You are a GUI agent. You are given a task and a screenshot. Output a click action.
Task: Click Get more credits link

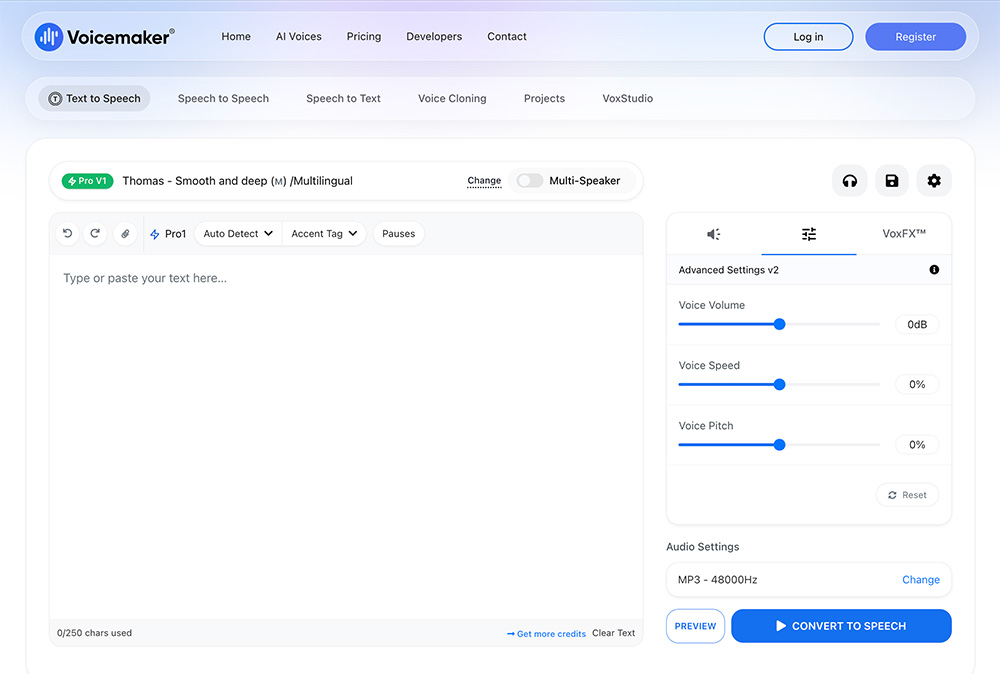tap(547, 634)
